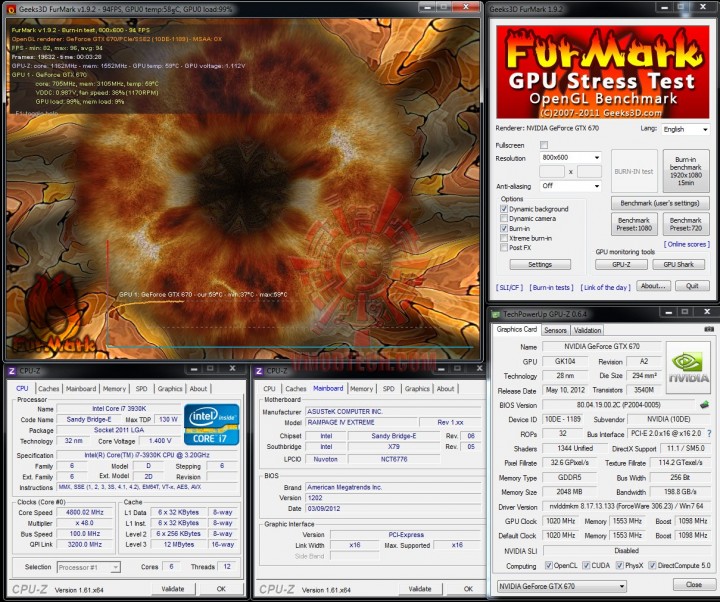The height and width of the screenshot is (602, 720).
Task: Click the Burn-in benchmark 1920x1080 15min button
Action: tap(686, 171)
